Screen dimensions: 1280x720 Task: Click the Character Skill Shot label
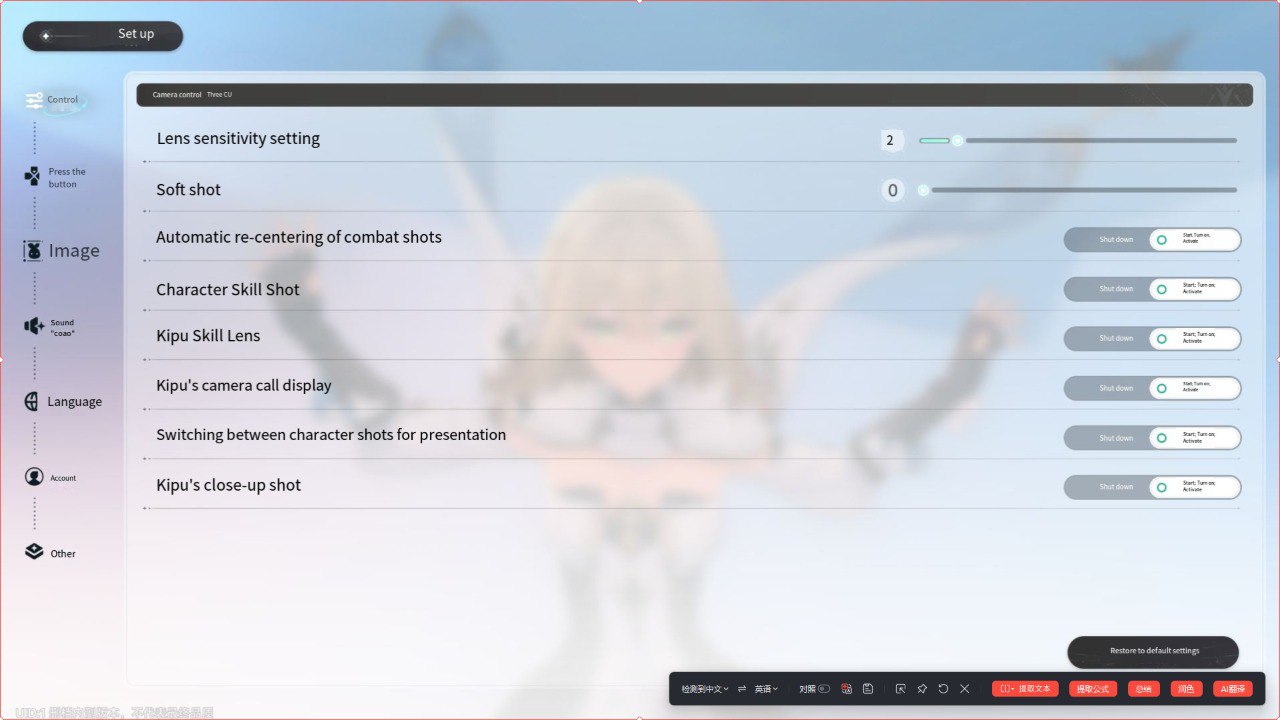(x=228, y=290)
